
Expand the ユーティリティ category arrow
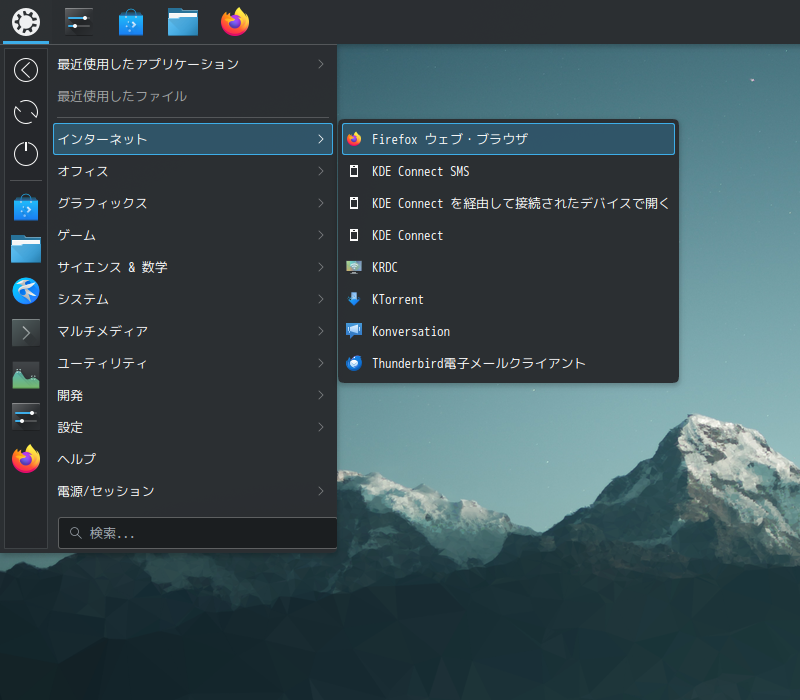click(321, 363)
